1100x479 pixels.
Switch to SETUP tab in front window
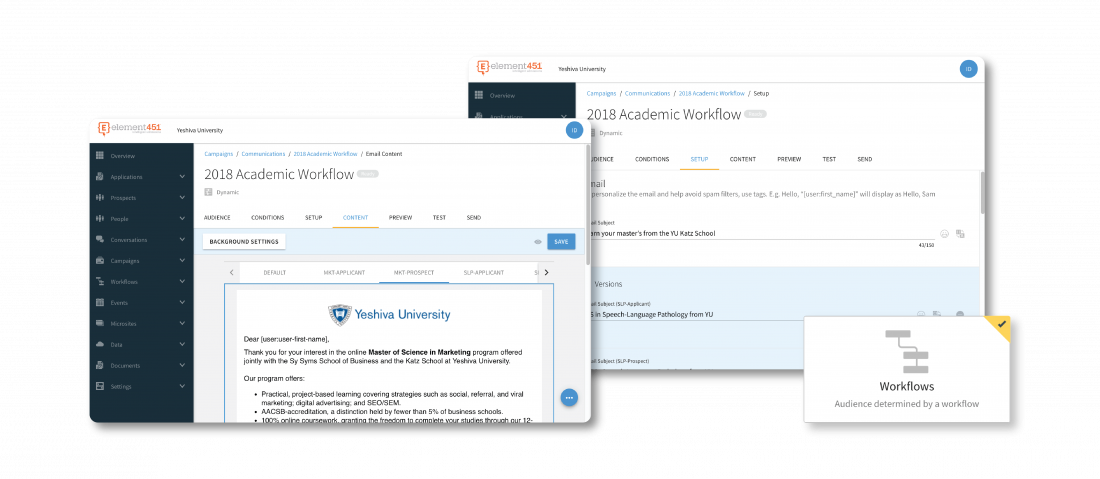314,217
